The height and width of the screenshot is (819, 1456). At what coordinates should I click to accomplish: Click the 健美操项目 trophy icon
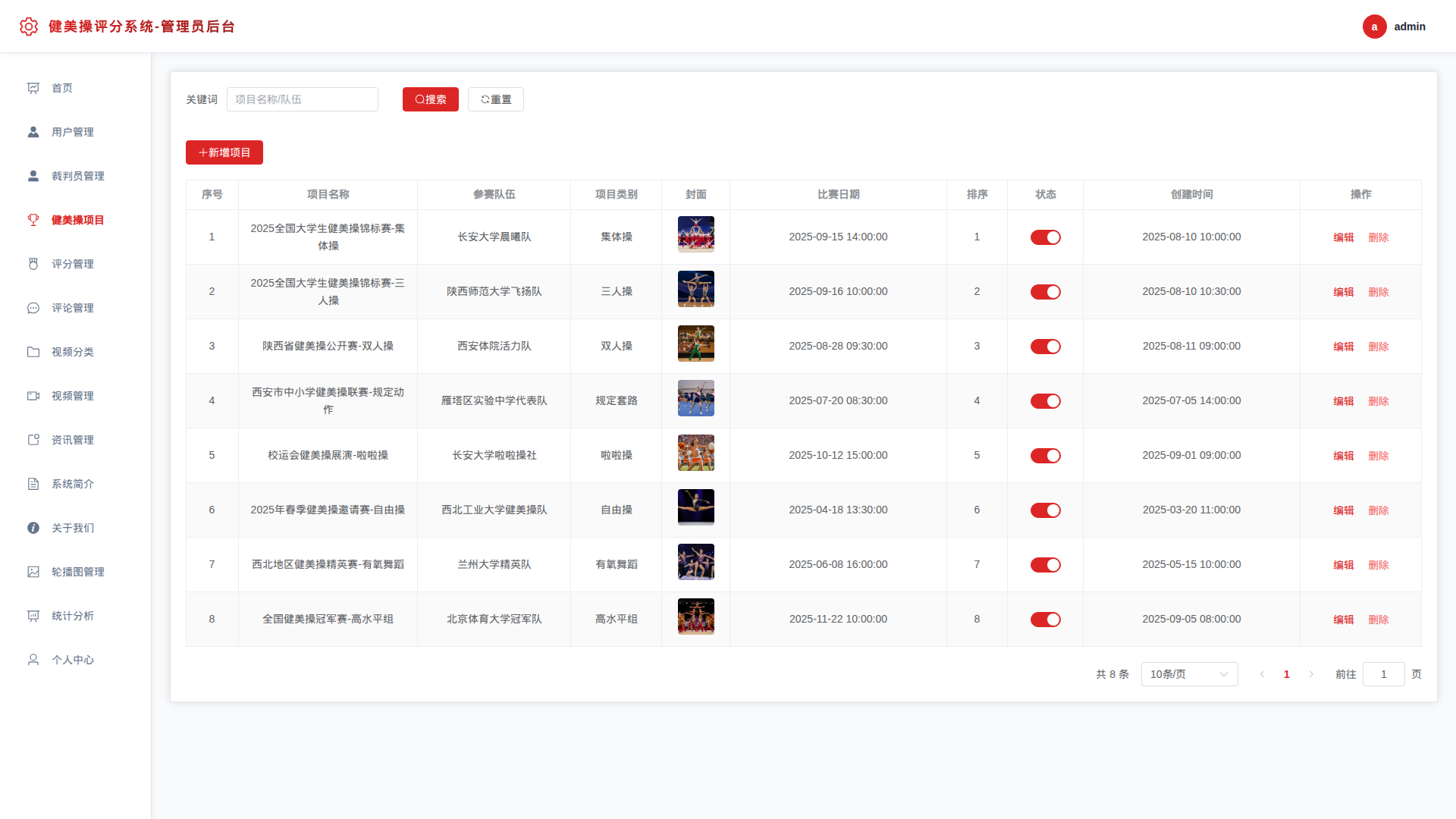[x=33, y=220]
